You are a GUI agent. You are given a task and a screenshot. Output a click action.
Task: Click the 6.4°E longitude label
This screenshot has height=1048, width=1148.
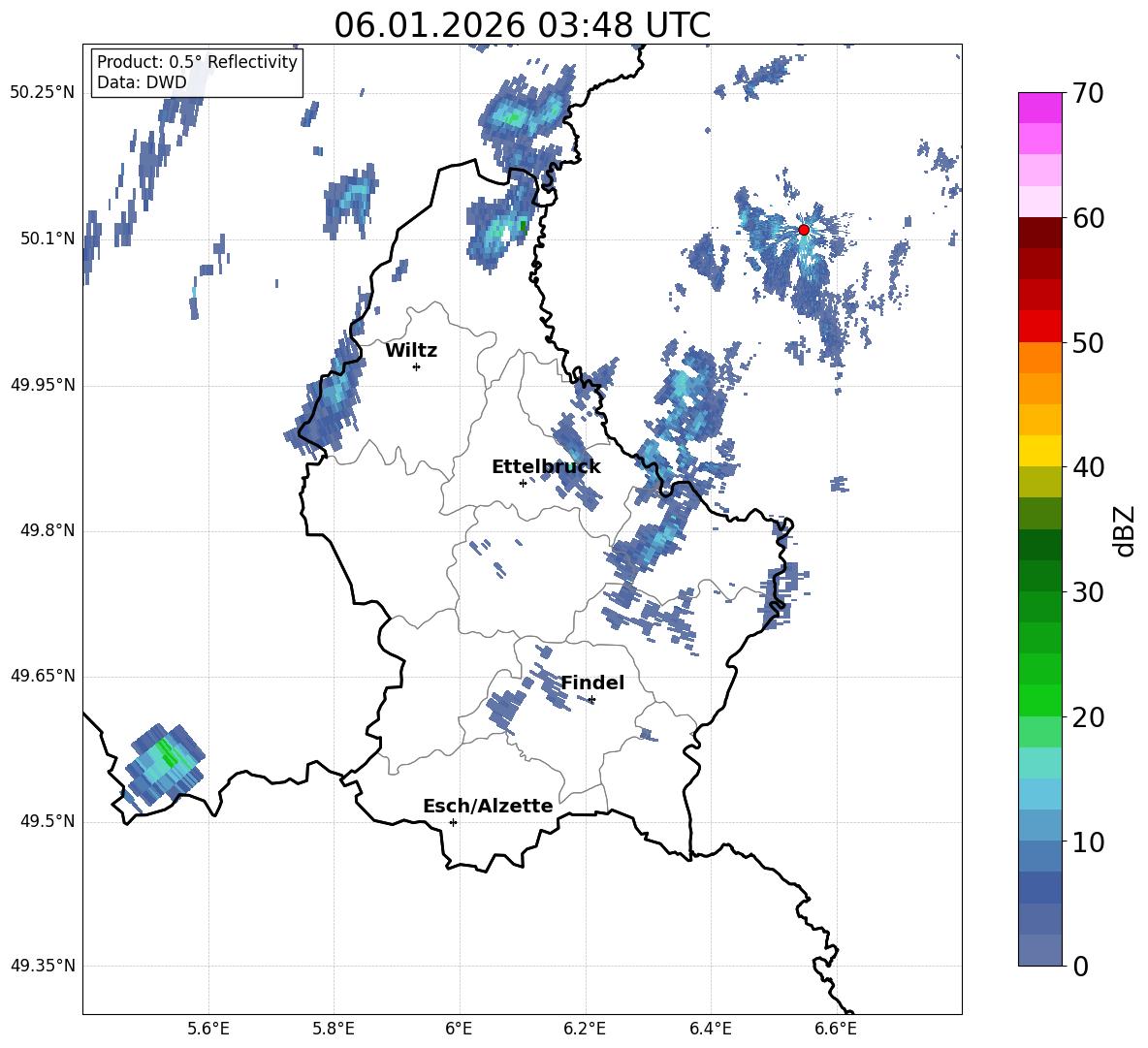point(710,1029)
